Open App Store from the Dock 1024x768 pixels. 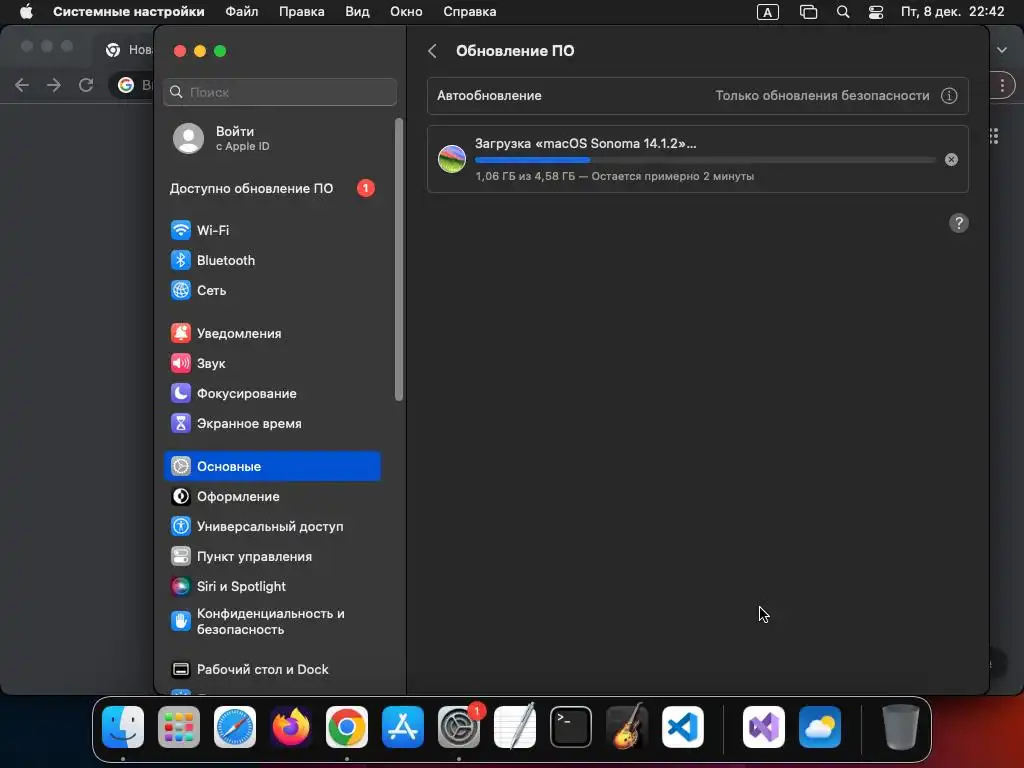[x=403, y=727]
